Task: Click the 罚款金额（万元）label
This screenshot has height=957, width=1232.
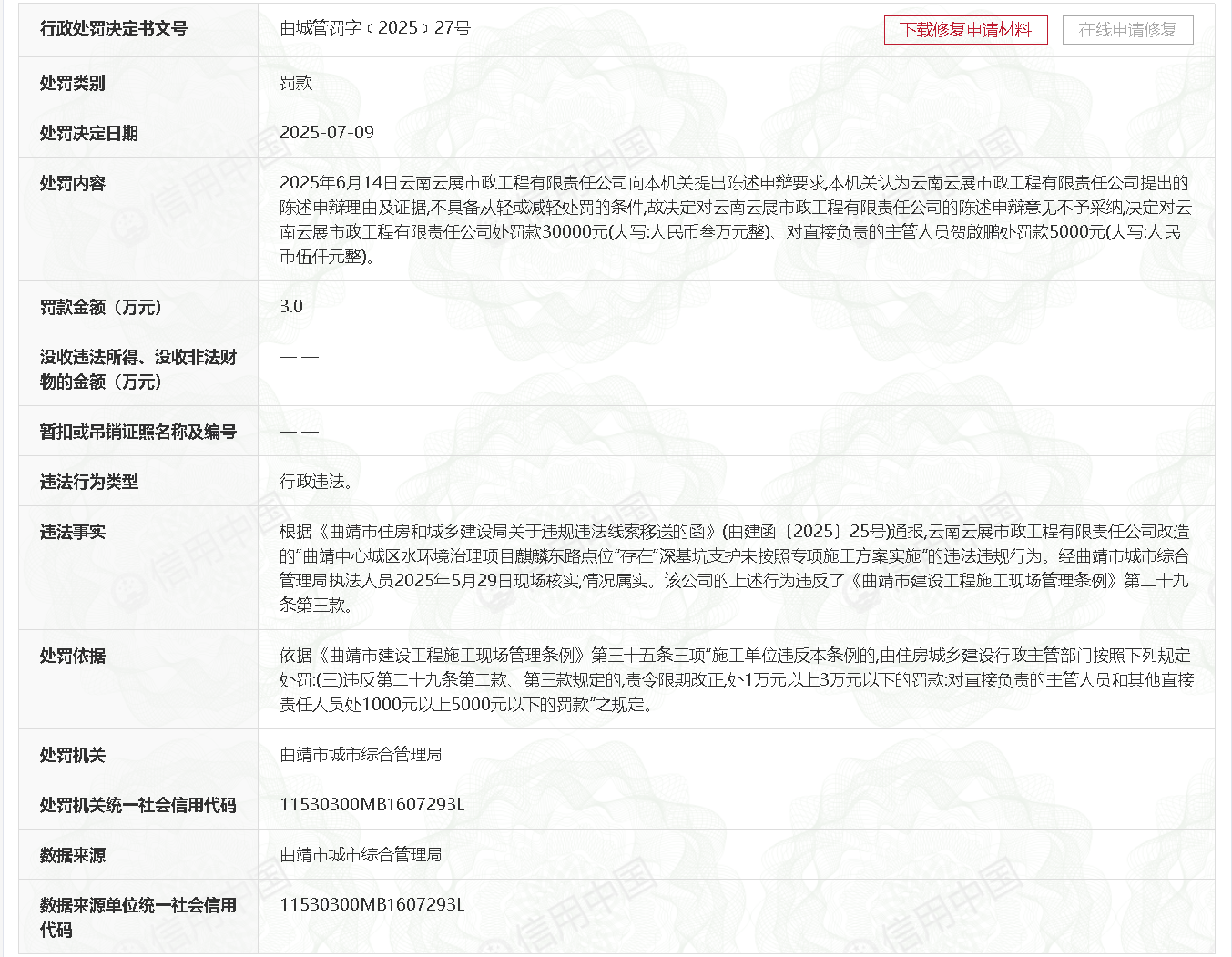Action: click(x=100, y=308)
